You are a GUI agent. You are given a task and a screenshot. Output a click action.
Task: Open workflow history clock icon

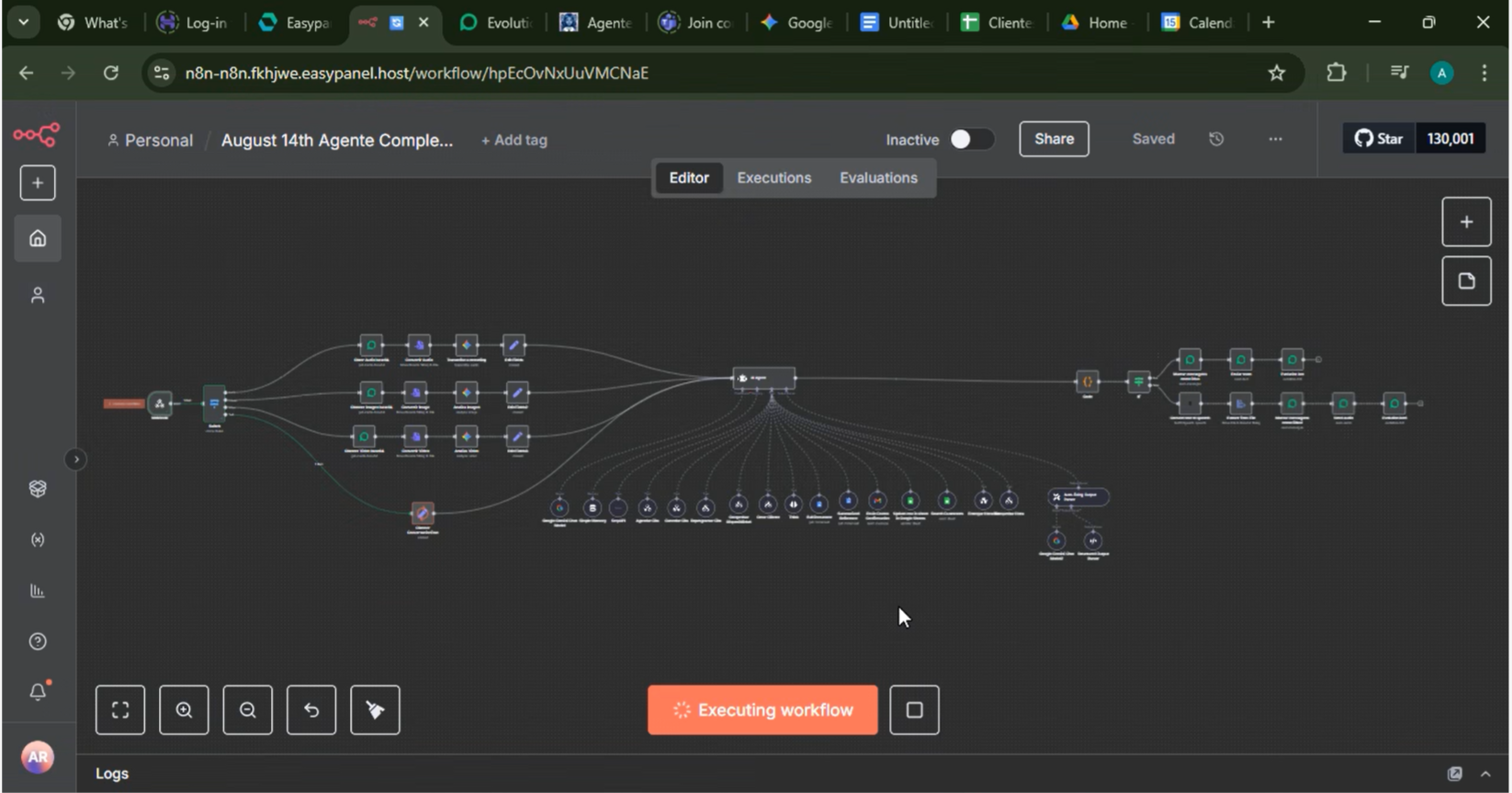tap(1216, 139)
